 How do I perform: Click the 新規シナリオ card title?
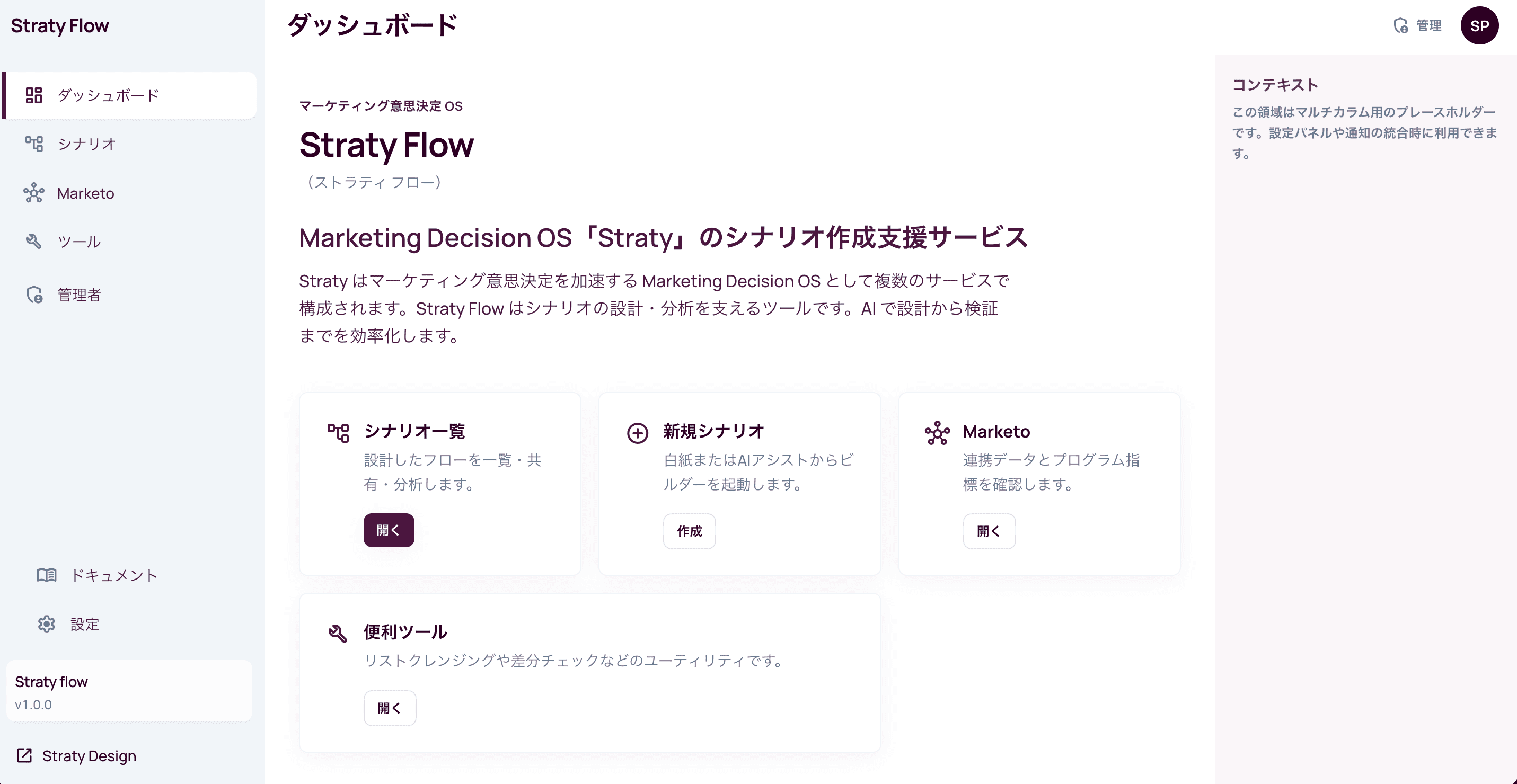[x=713, y=431]
